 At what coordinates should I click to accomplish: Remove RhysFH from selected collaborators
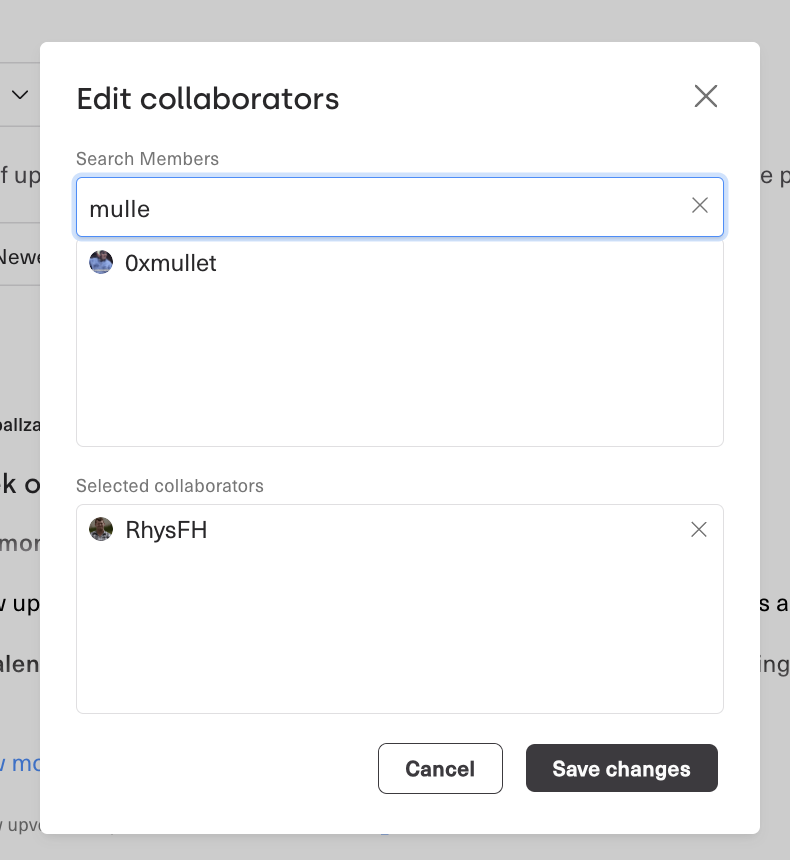coord(699,529)
